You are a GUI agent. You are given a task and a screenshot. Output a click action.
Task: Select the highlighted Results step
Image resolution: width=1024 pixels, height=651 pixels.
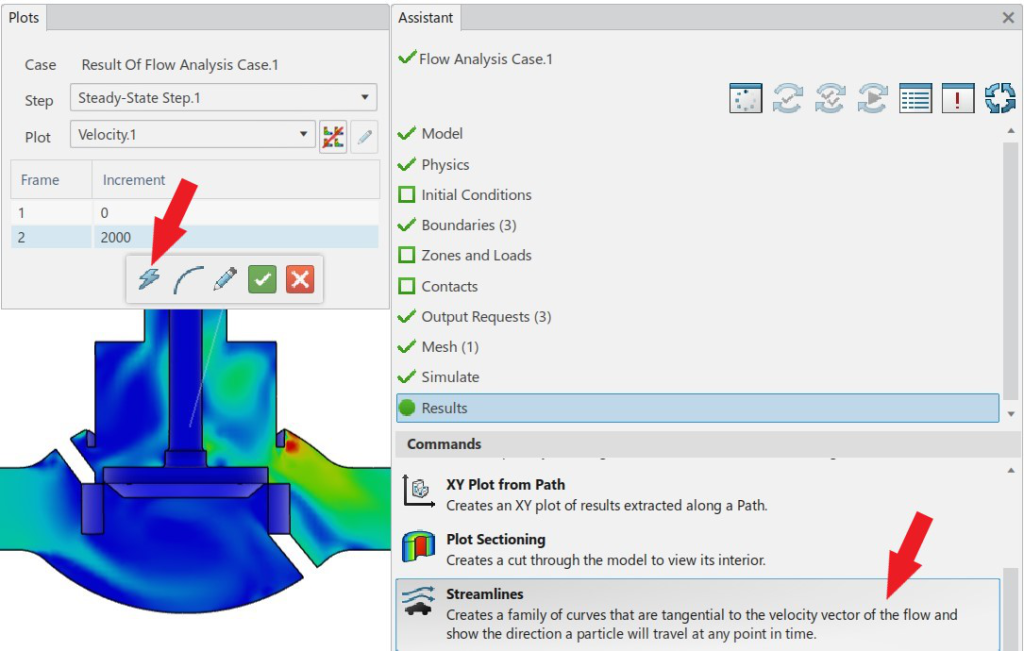point(698,408)
